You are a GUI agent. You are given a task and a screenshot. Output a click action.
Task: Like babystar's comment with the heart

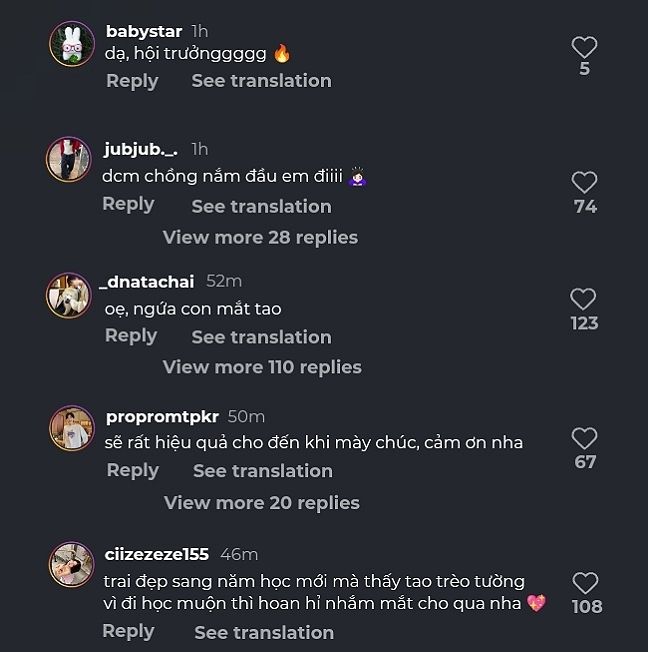584,47
